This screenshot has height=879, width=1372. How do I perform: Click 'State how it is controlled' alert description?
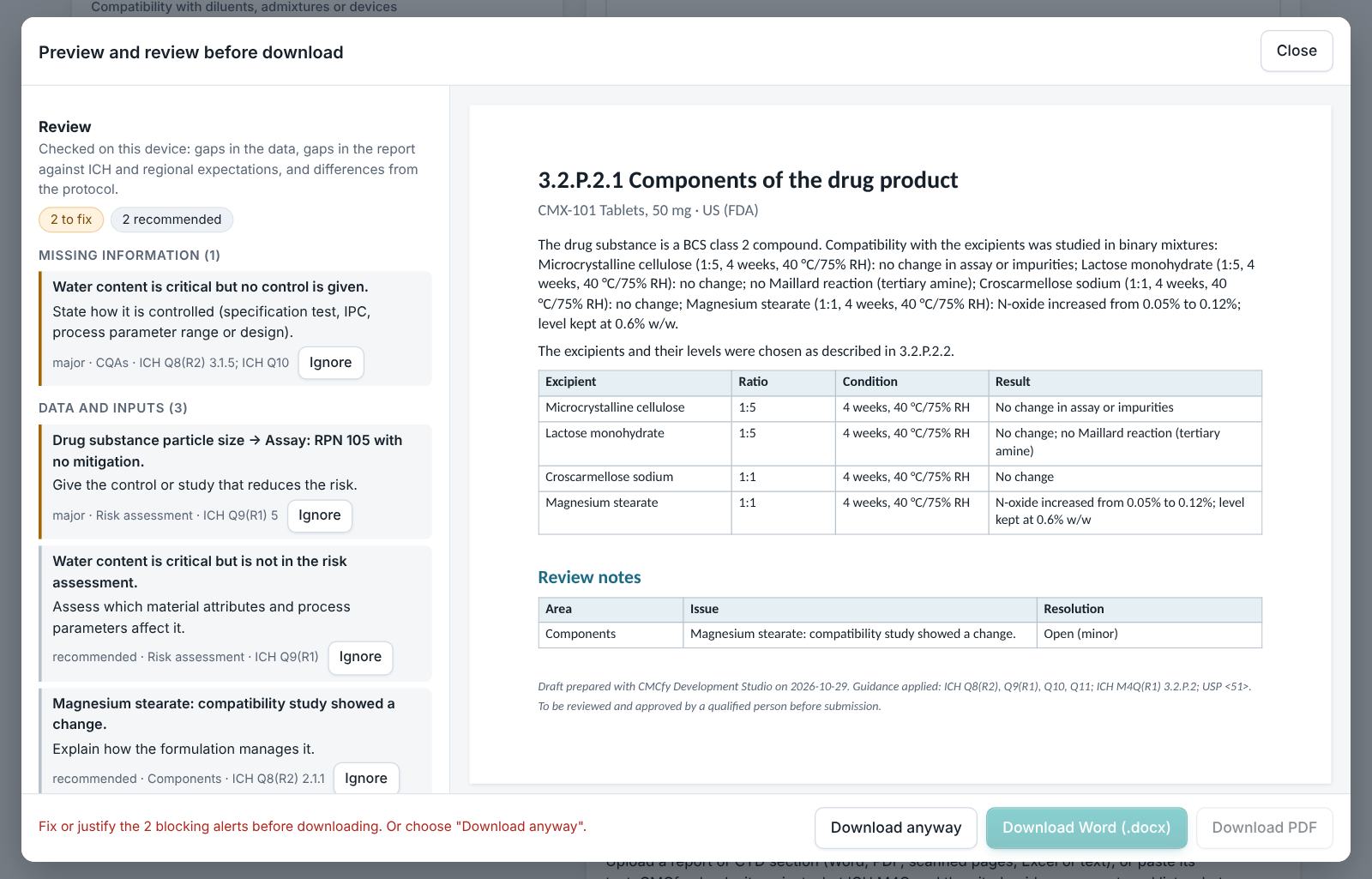[212, 322]
